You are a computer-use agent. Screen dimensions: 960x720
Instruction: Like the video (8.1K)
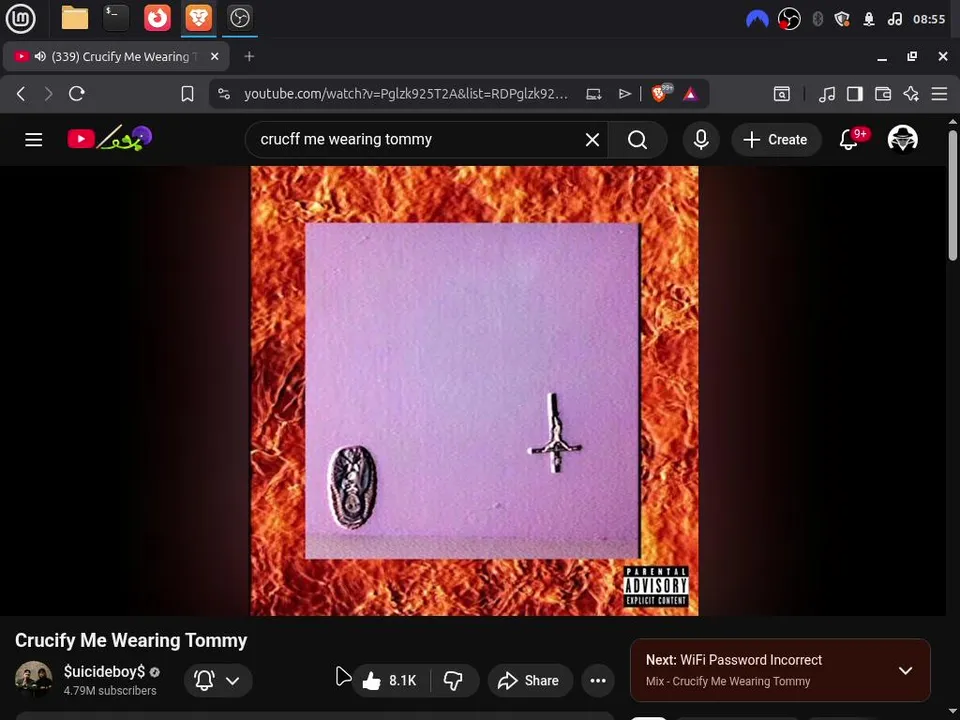pyautogui.click(x=390, y=680)
